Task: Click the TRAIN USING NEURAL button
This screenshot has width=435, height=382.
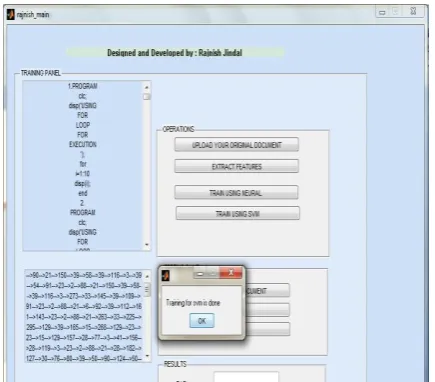Action: [236, 193]
